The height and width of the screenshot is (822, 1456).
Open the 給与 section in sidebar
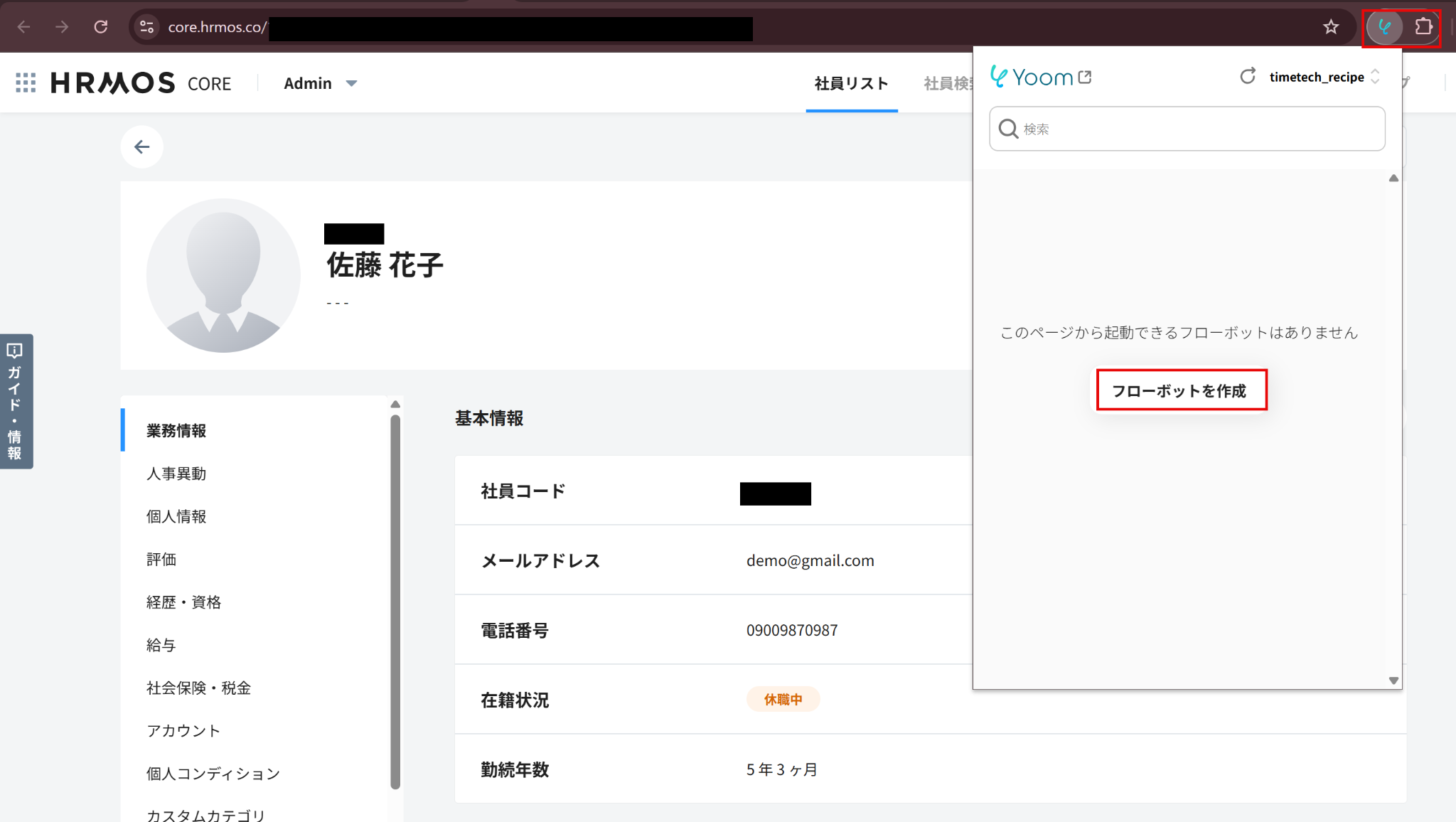[x=161, y=645]
